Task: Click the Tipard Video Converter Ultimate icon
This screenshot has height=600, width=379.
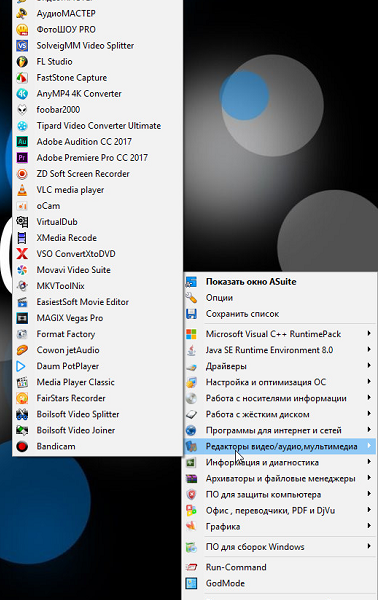Action: point(22,126)
